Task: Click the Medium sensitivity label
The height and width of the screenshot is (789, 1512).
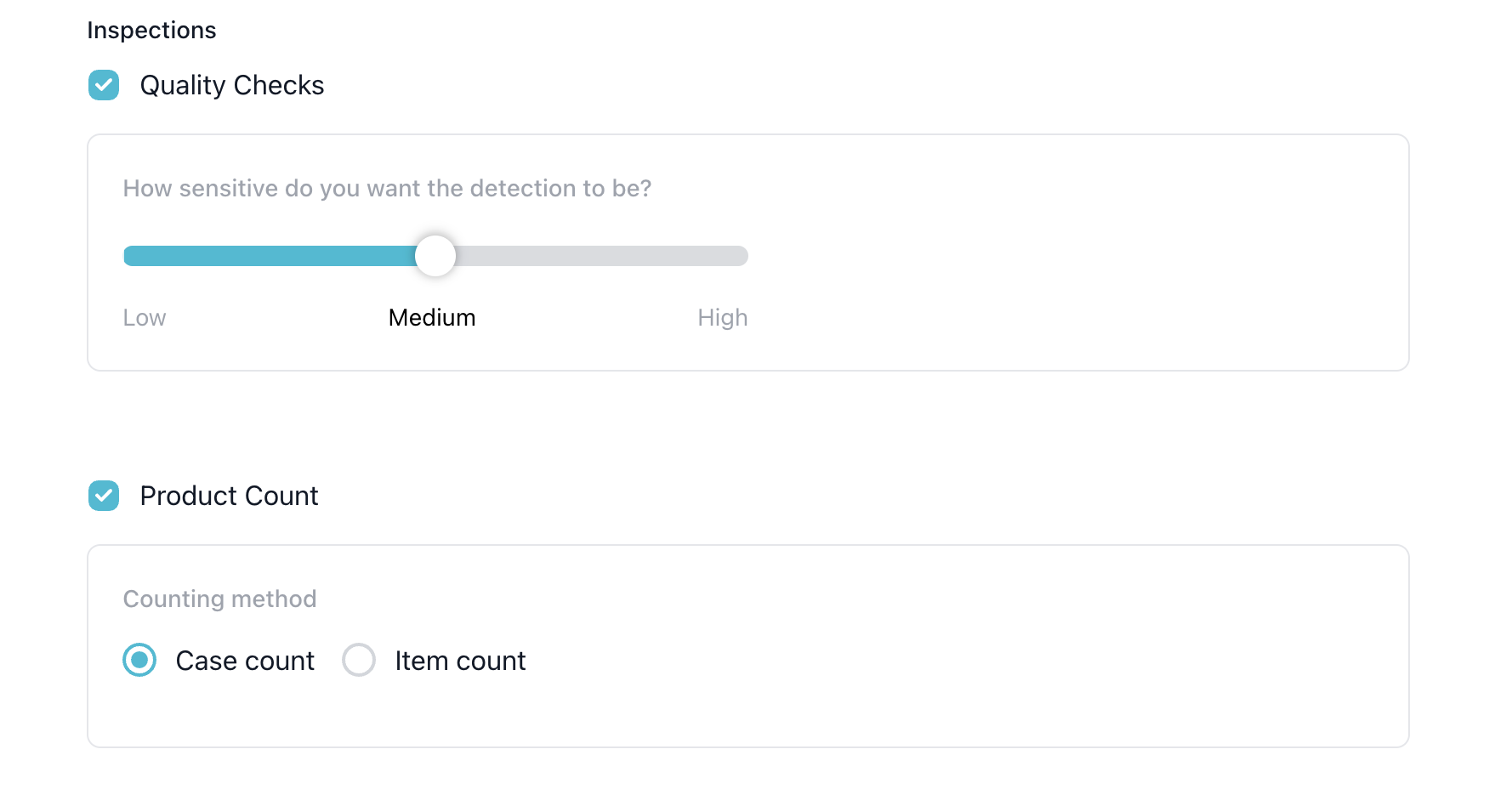Action: [432, 318]
